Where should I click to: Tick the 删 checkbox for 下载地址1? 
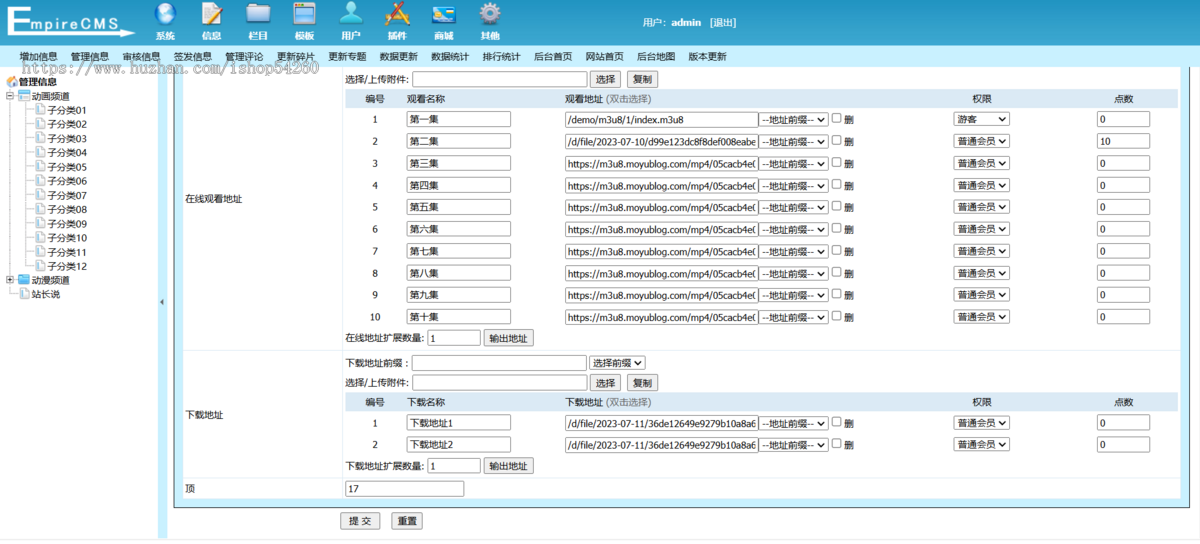click(837, 422)
